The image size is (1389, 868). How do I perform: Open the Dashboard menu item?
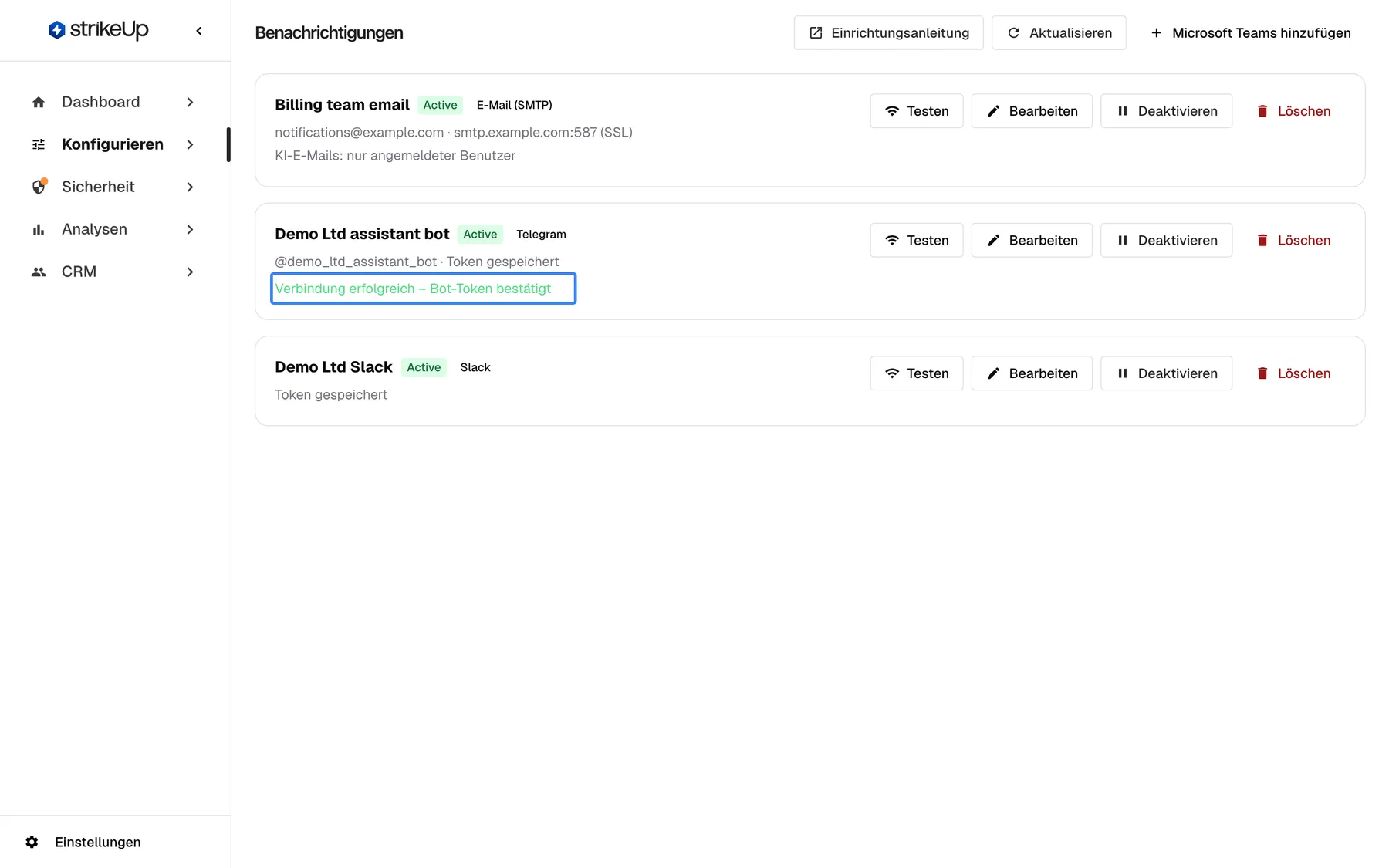coord(113,102)
